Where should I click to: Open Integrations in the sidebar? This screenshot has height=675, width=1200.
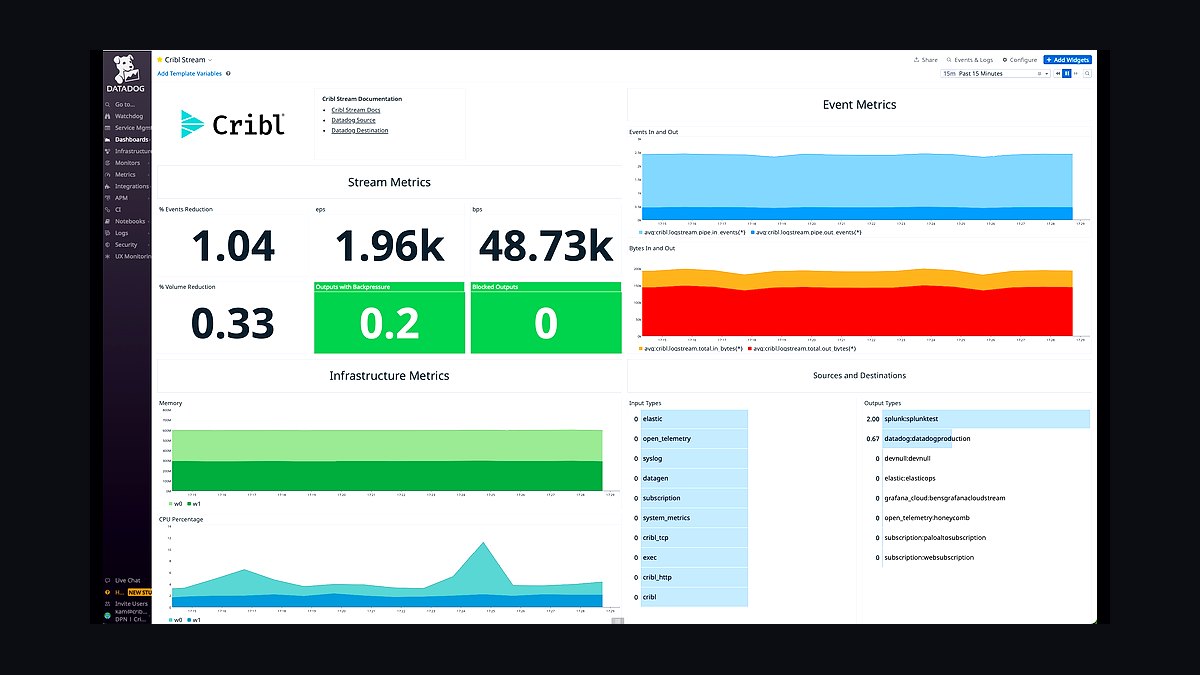(x=127, y=186)
